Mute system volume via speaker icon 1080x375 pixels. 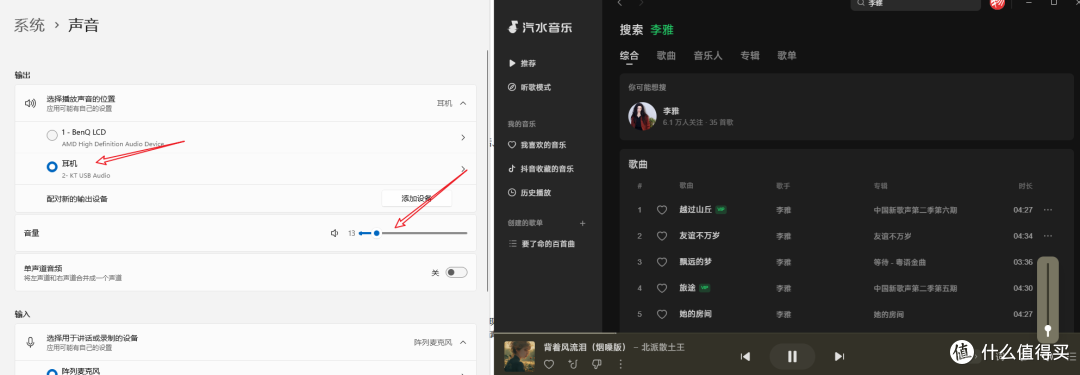[335, 233]
